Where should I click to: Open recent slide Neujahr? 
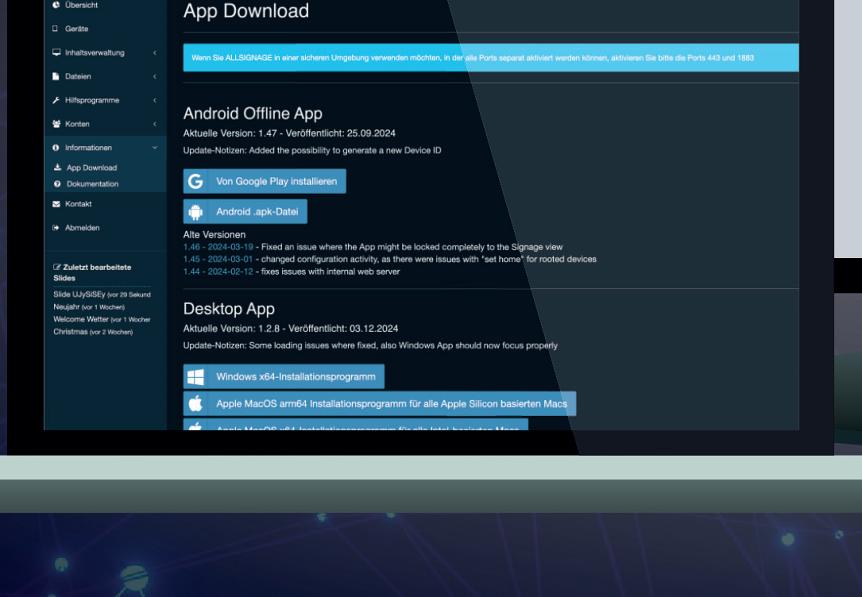89,307
